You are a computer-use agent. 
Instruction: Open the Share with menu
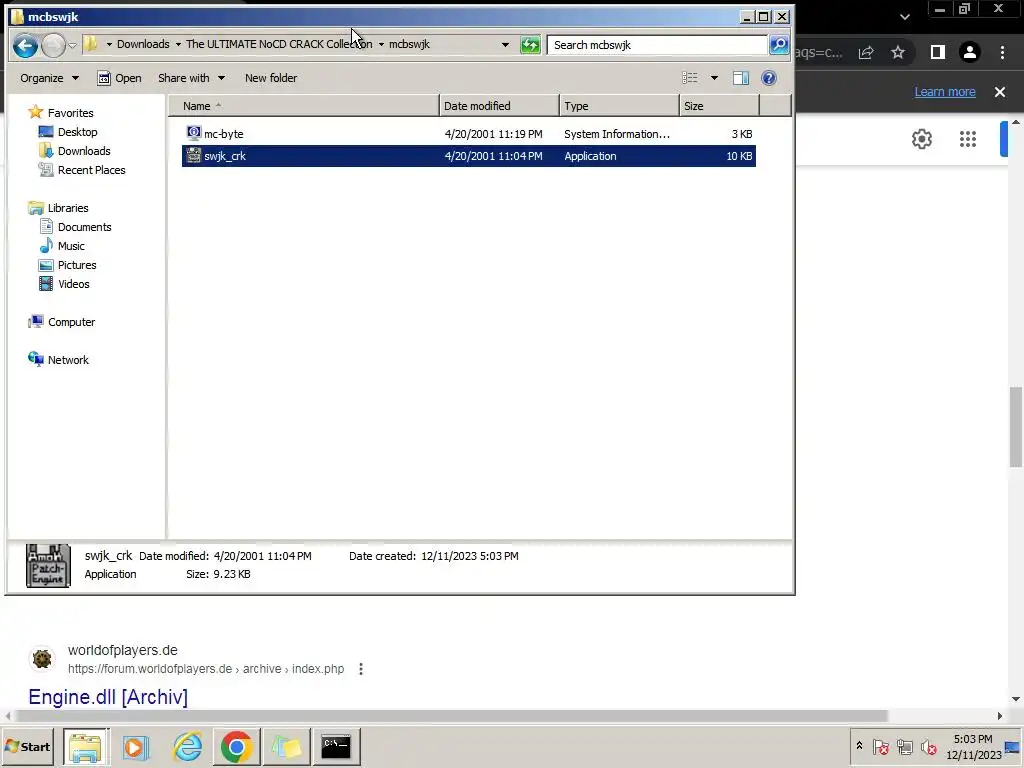coord(191,78)
